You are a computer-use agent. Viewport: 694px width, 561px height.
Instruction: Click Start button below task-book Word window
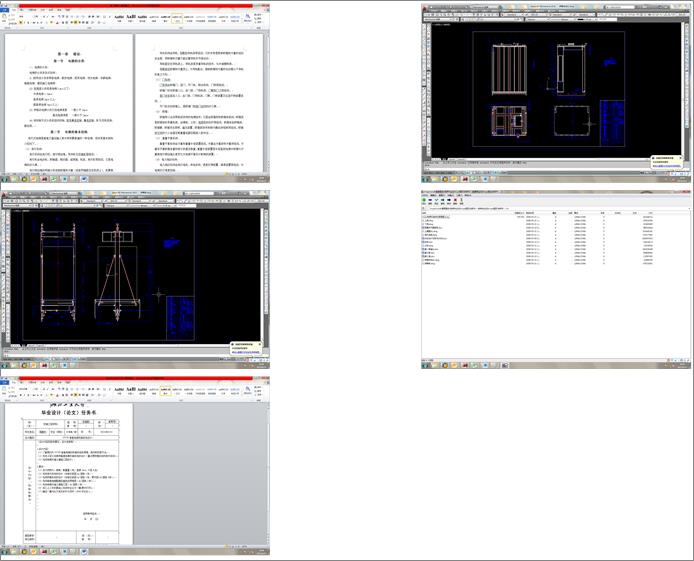coord(4,552)
